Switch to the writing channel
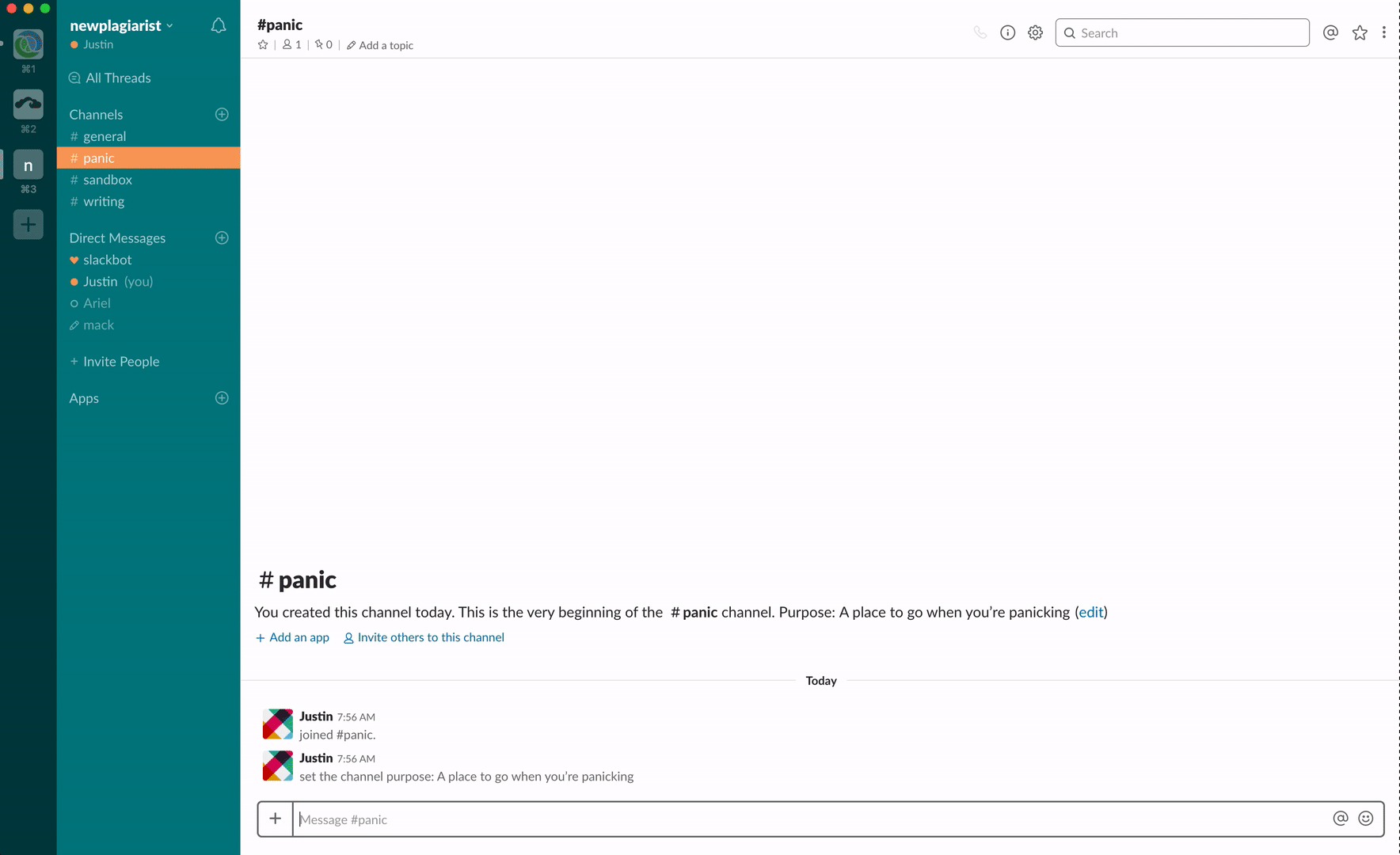 pos(148,201)
